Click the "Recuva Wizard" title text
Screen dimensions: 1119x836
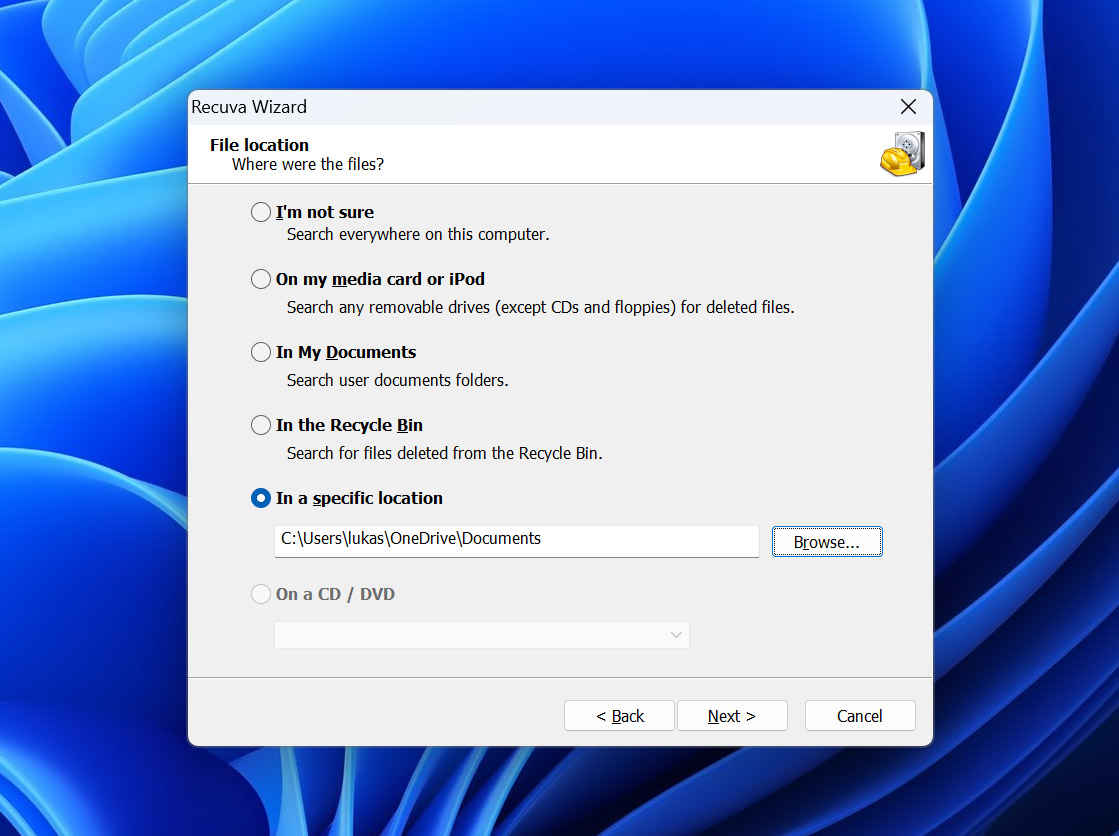tap(249, 107)
